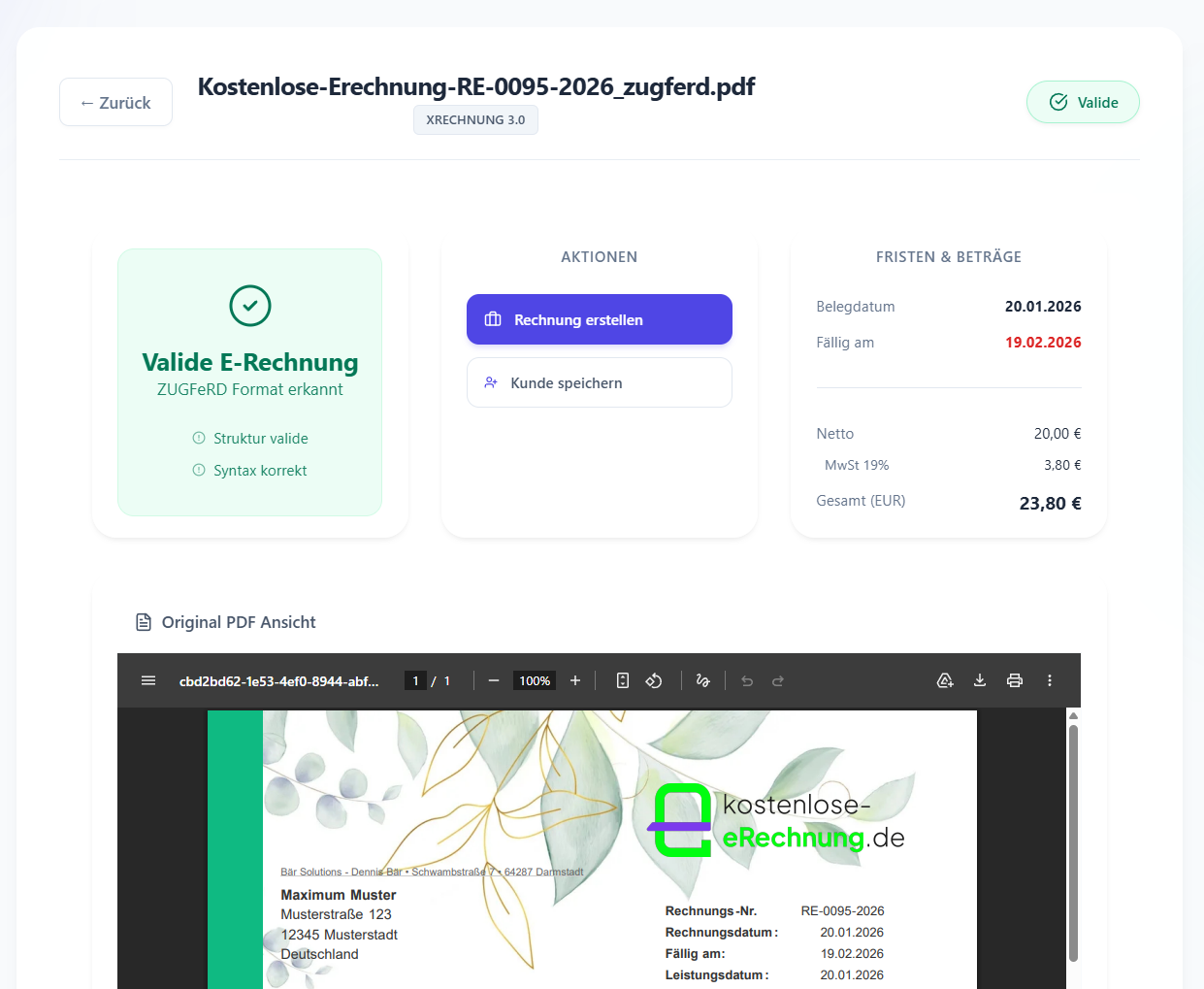Toggle fit-to-page view
This screenshot has height=989, width=1204.
[x=622, y=680]
